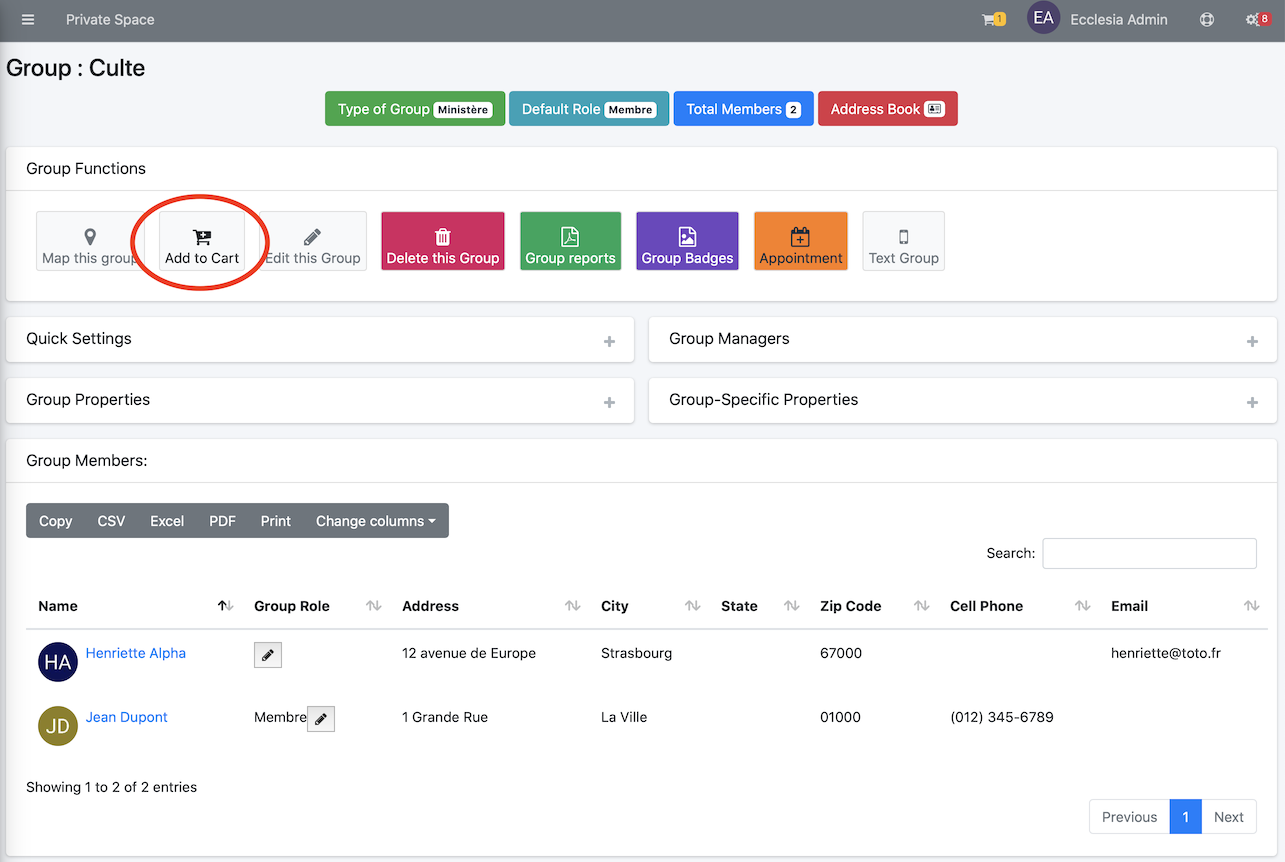Screen dimensions: 1285x862
Task: Click Edit this Group button
Action: (313, 241)
